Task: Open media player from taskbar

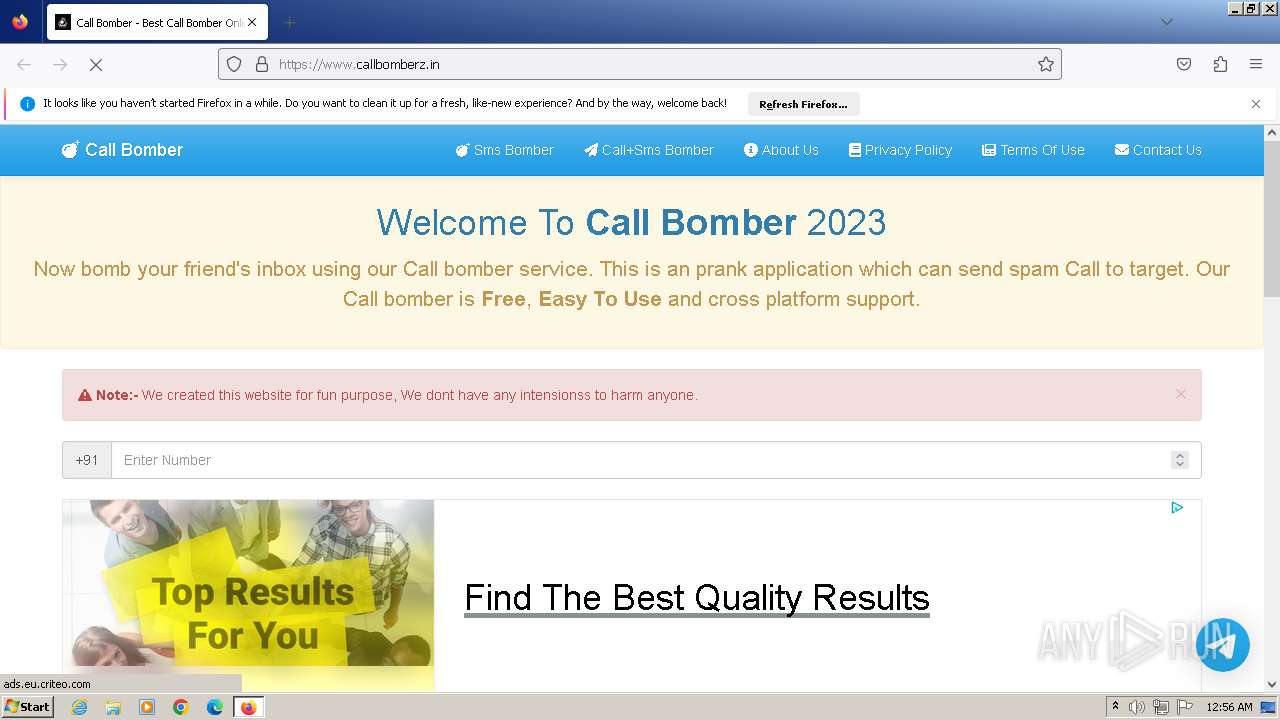Action: point(147,707)
